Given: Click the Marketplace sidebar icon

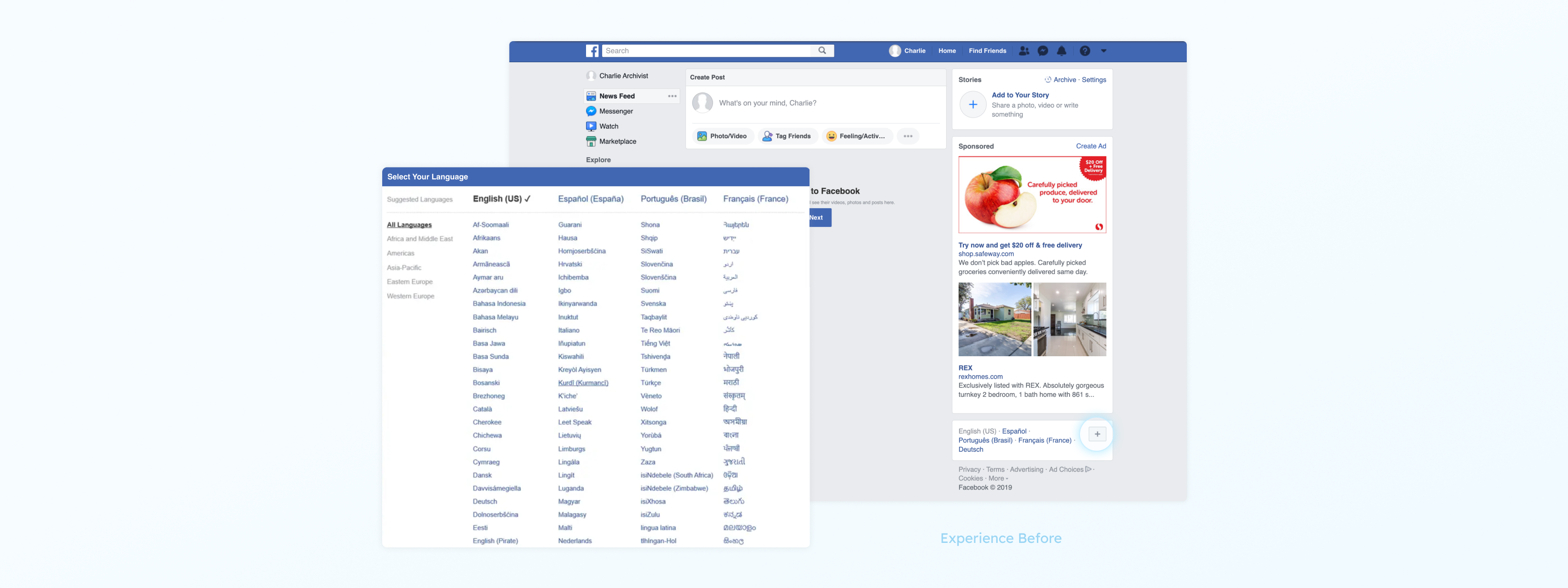Looking at the screenshot, I should (590, 141).
